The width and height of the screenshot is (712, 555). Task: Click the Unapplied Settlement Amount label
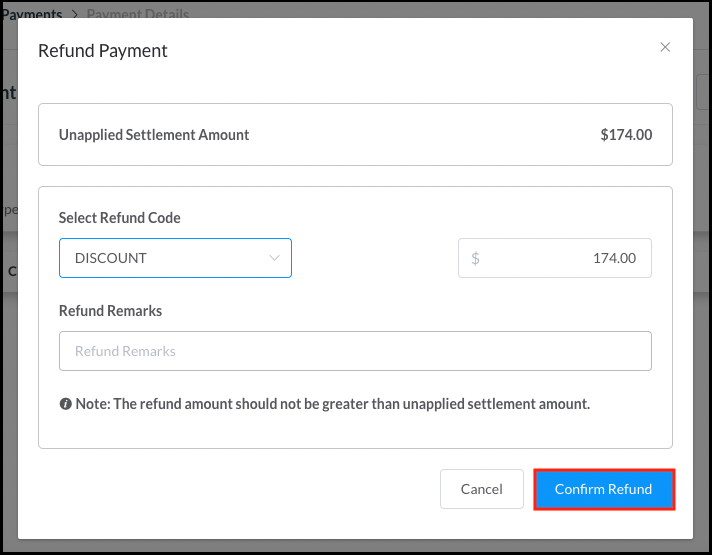click(154, 134)
